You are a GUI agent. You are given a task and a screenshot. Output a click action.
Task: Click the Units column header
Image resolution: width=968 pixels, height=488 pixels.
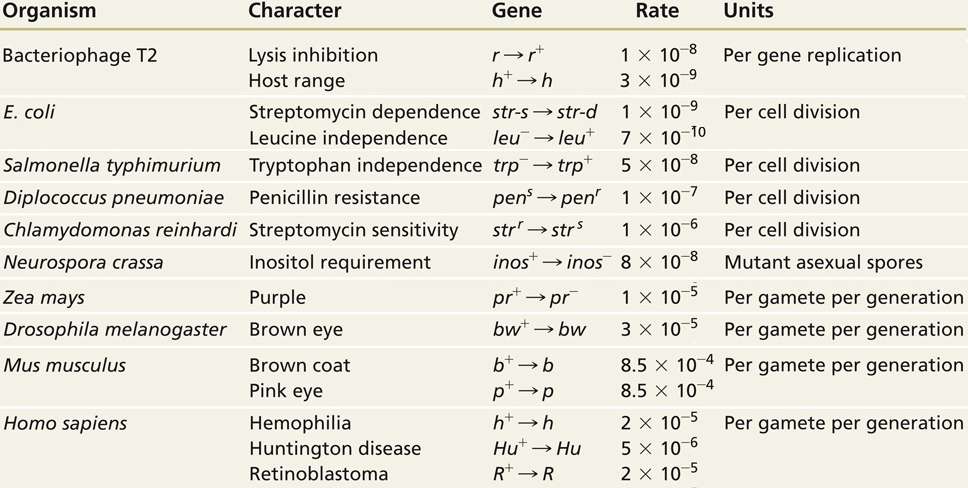(748, 13)
